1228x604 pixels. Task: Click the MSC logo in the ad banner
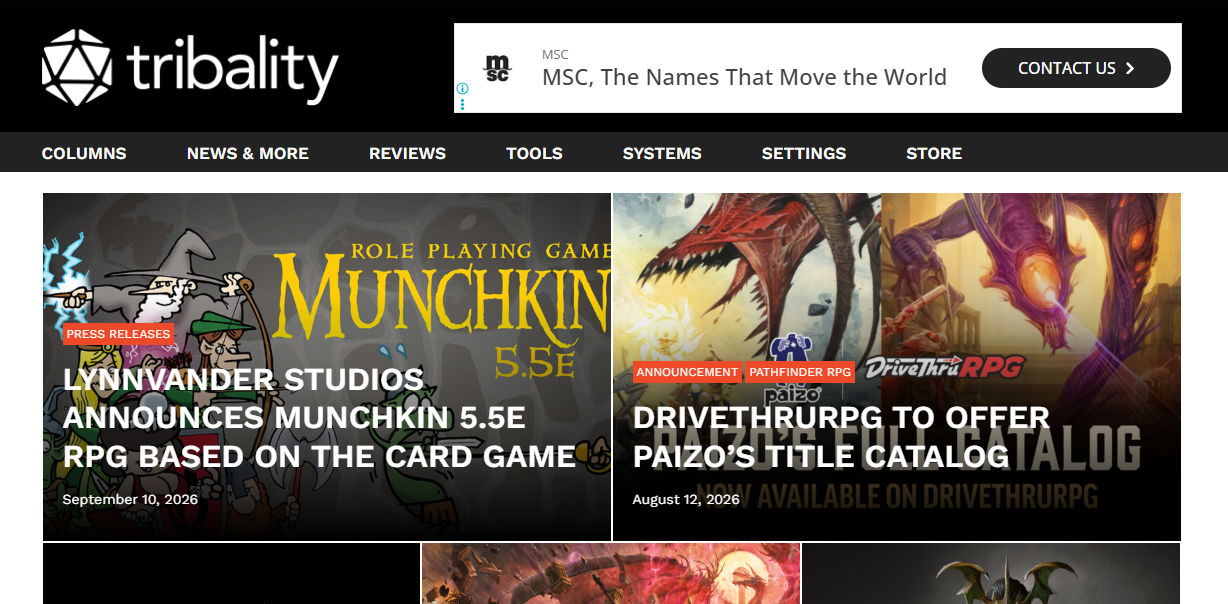(x=497, y=68)
